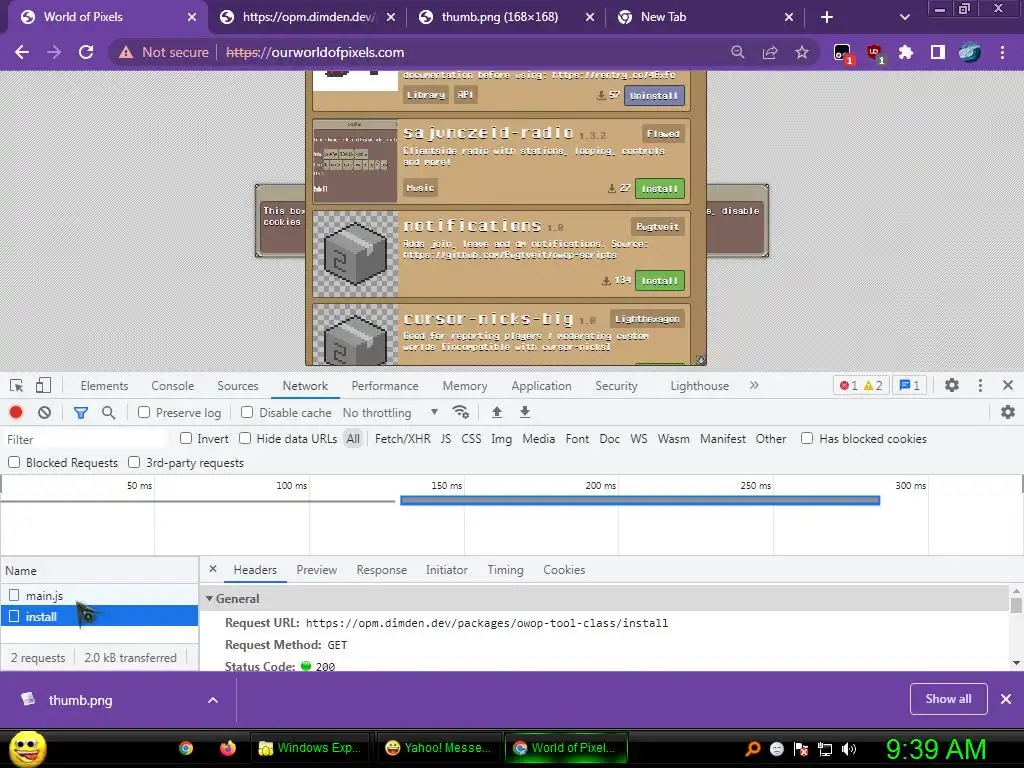
Task: Enable Disable cache checkbox
Action: (247, 412)
